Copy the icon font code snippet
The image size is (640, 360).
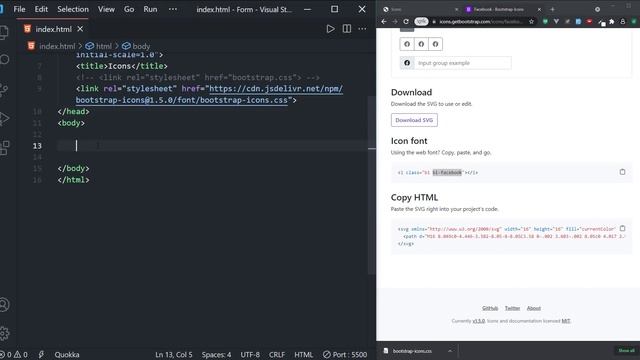[x=622, y=172]
